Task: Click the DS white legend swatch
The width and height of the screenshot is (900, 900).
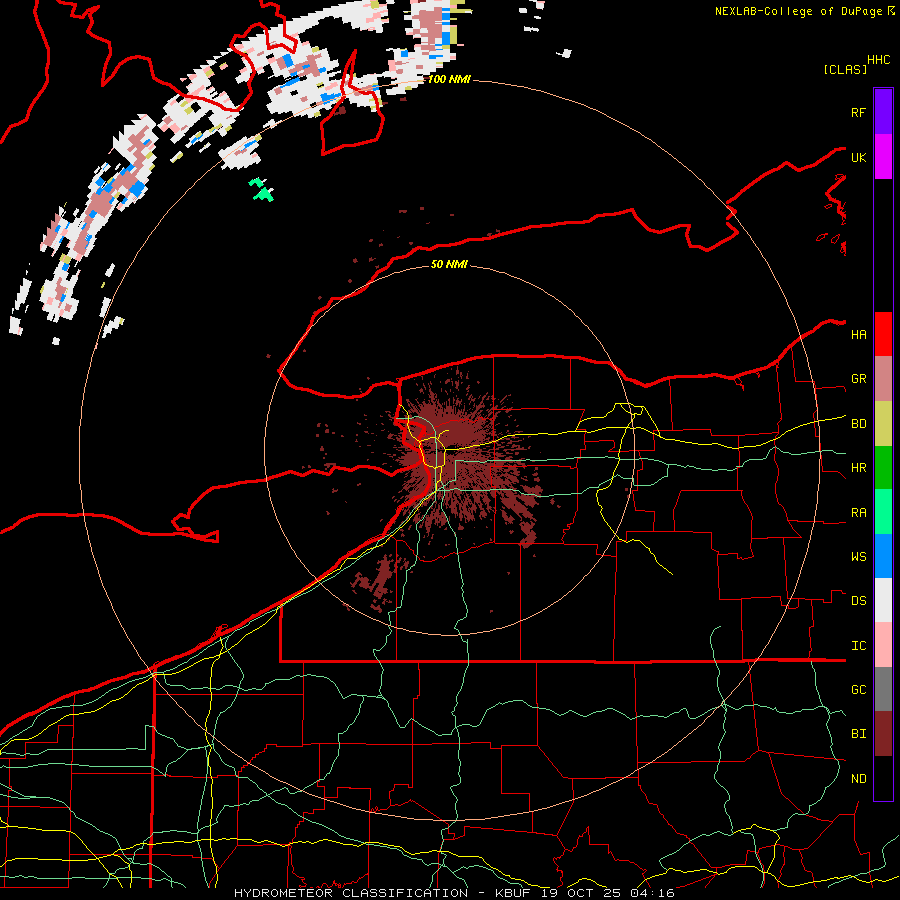Action: click(x=883, y=600)
